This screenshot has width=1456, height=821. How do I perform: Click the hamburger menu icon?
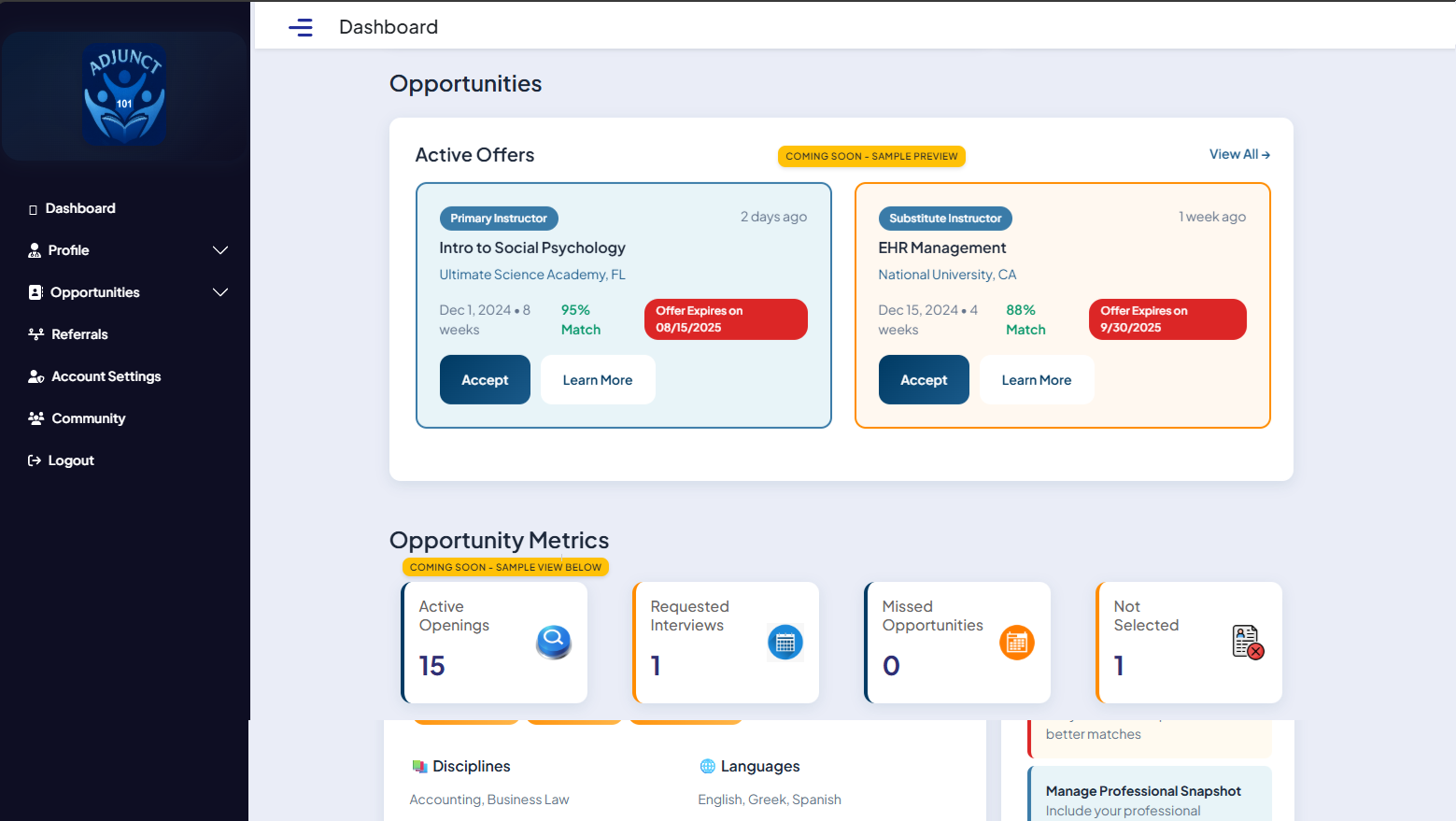[301, 27]
